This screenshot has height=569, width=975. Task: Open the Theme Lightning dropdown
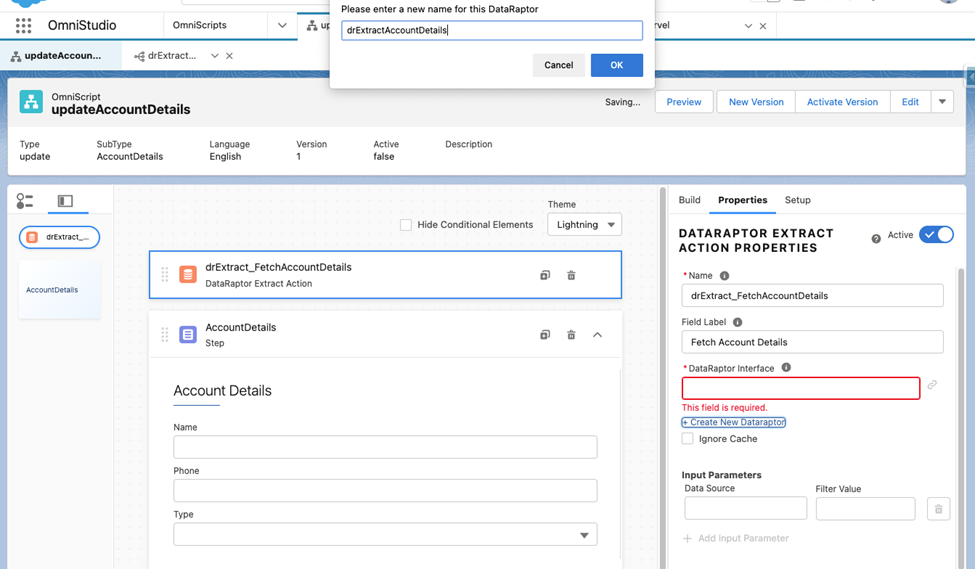click(x=585, y=224)
